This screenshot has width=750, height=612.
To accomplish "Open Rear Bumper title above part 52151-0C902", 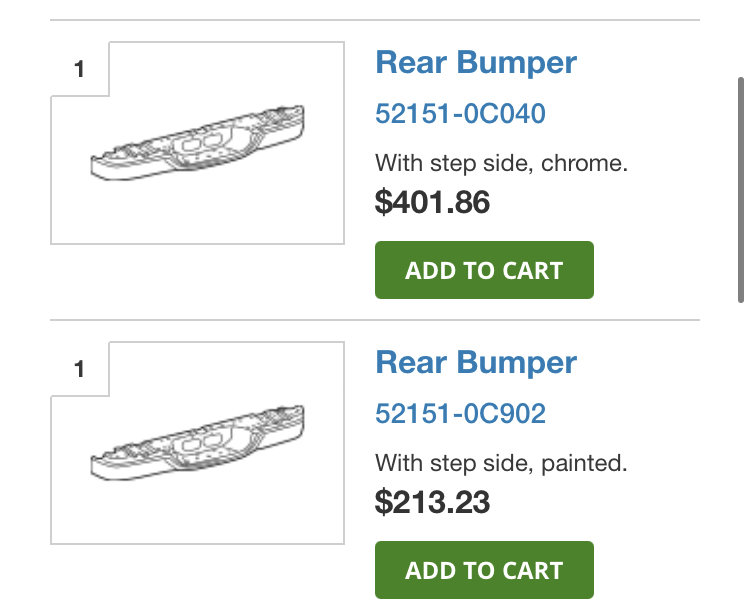I will click(x=476, y=363).
